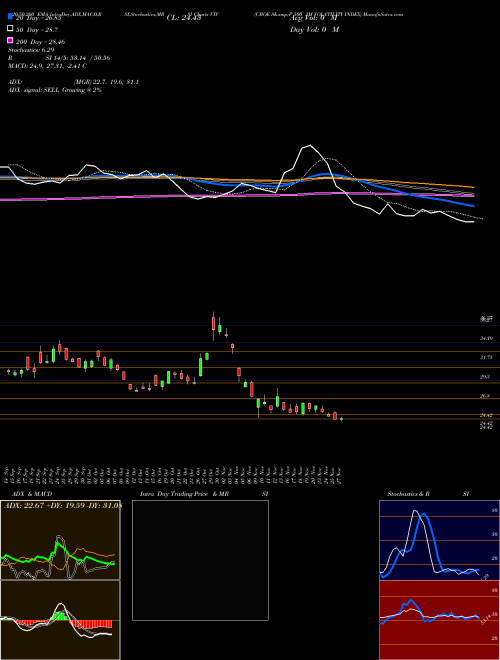Click the white line peak in the moving-average chart
Viewport: 500px width, 660px height.
[310, 146]
